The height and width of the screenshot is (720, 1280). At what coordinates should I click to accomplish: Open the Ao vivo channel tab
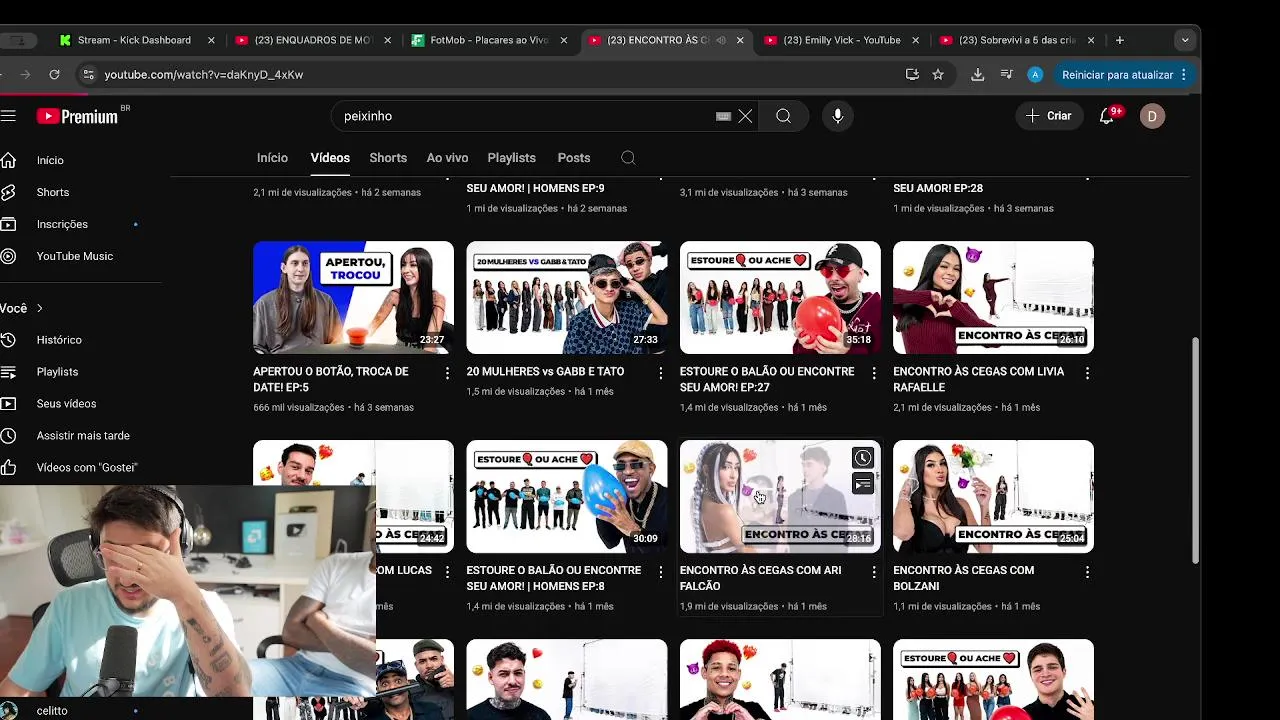(x=447, y=158)
